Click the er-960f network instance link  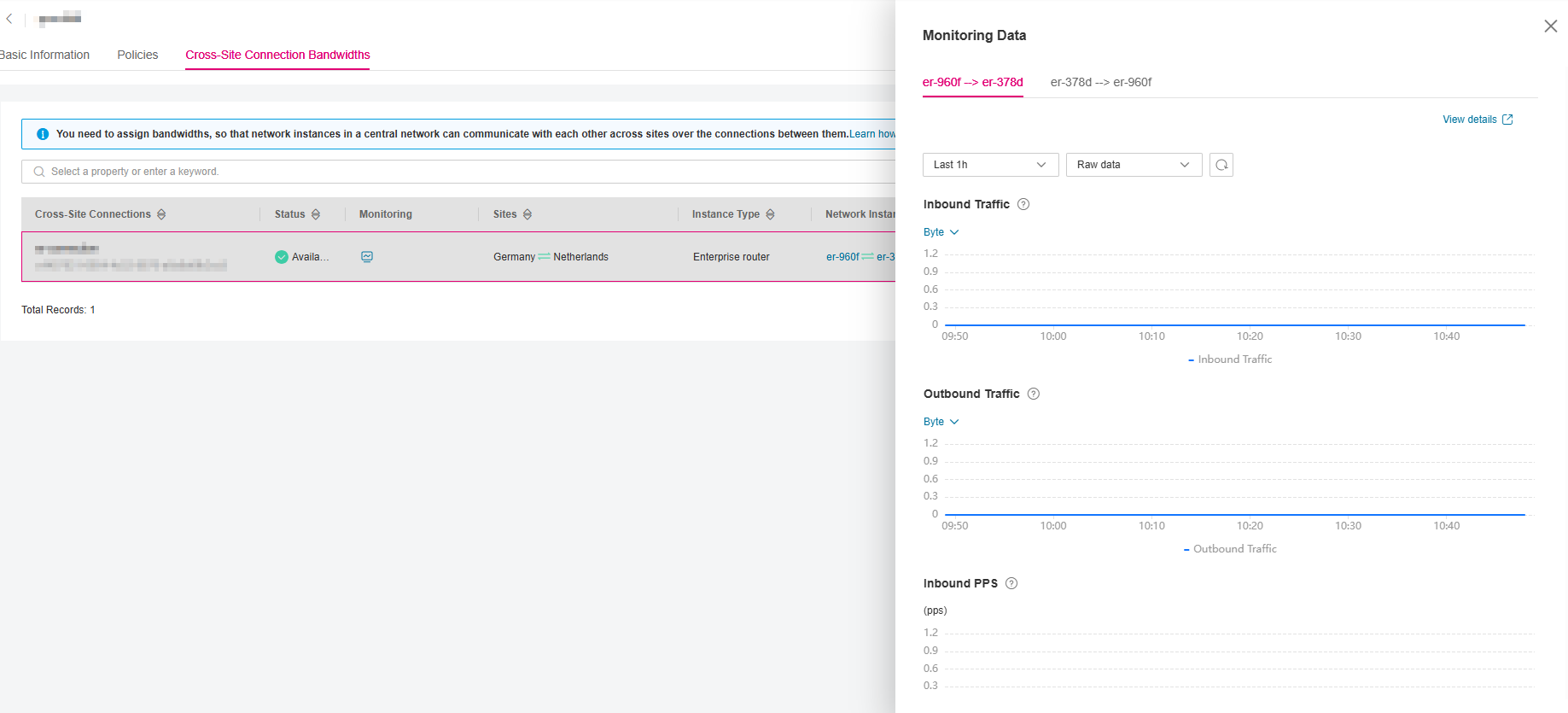coord(842,257)
